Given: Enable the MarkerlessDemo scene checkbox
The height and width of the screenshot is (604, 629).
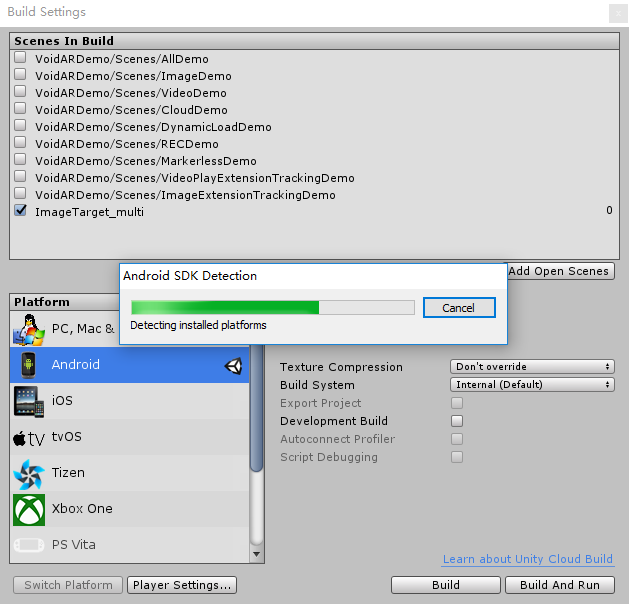Looking at the screenshot, I should 20,159.
